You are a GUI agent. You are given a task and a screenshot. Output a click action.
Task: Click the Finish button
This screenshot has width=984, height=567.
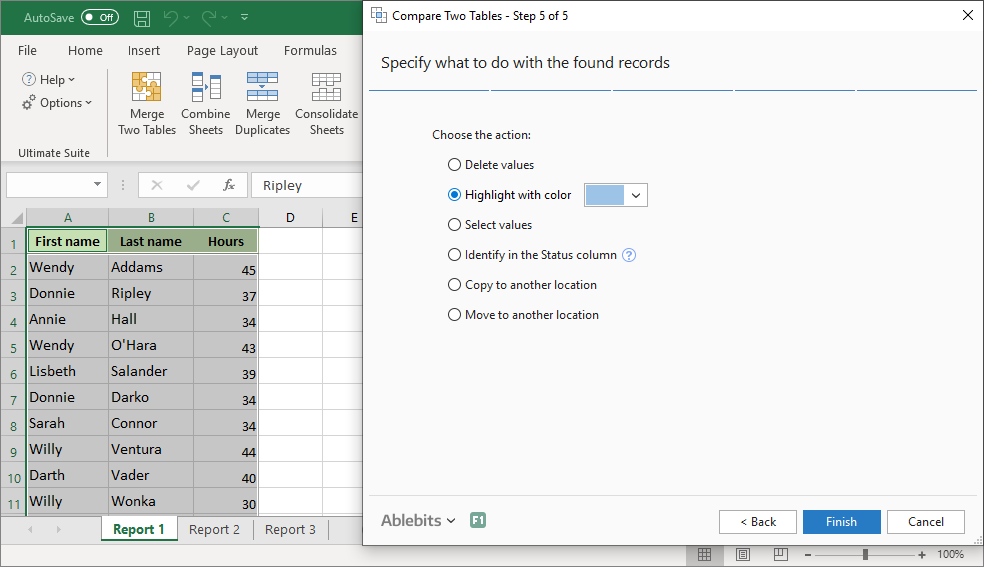842,522
